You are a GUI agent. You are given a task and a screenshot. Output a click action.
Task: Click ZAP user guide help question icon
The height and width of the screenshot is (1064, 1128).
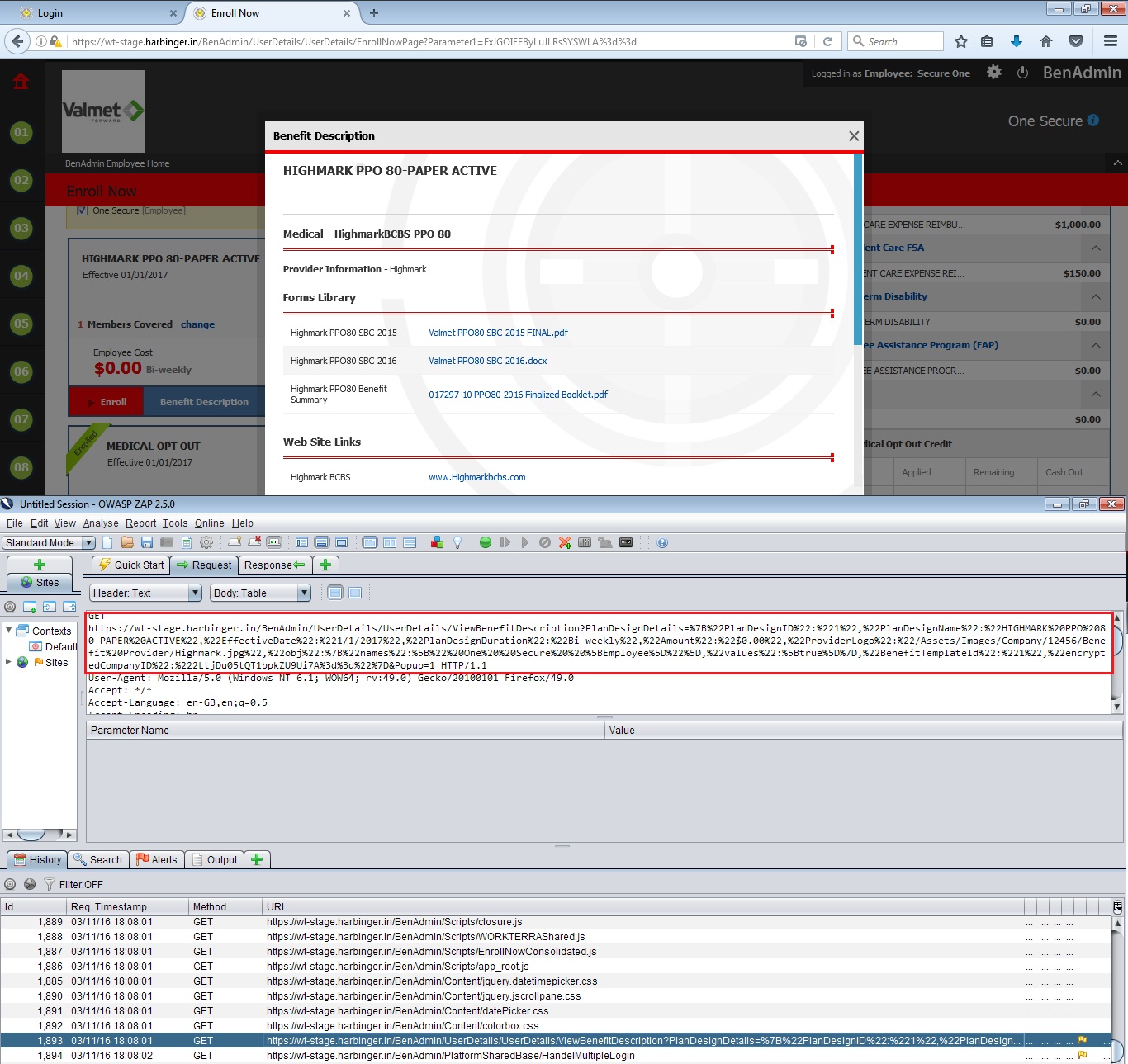(x=662, y=542)
